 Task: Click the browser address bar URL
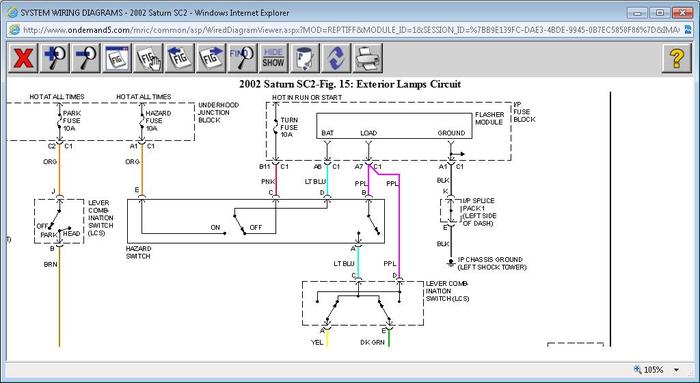[351, 30]
